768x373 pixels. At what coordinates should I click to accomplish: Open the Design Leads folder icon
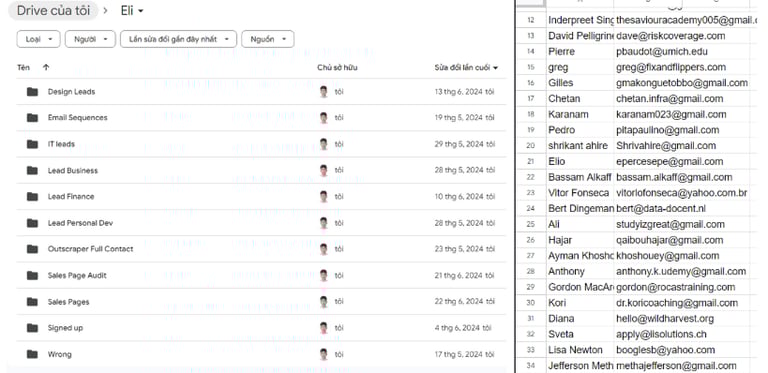click(x=32, y=92)
